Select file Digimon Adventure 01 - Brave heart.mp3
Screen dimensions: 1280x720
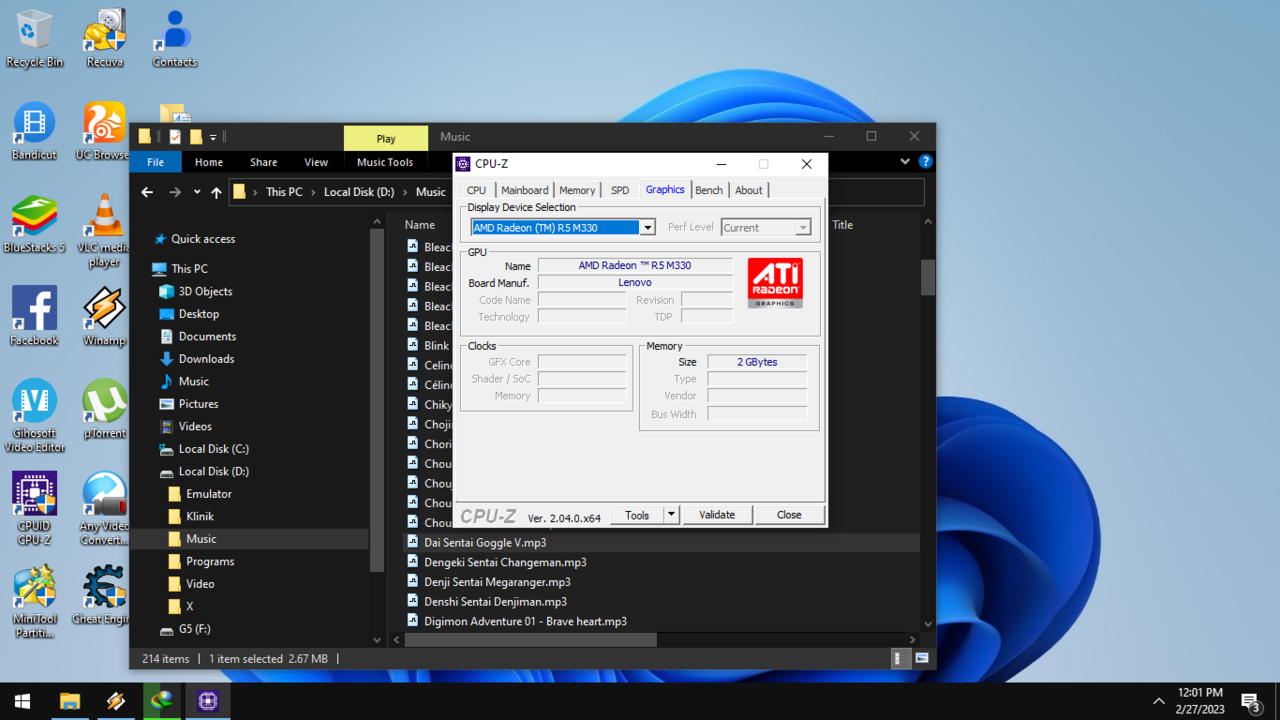point(525,621)
